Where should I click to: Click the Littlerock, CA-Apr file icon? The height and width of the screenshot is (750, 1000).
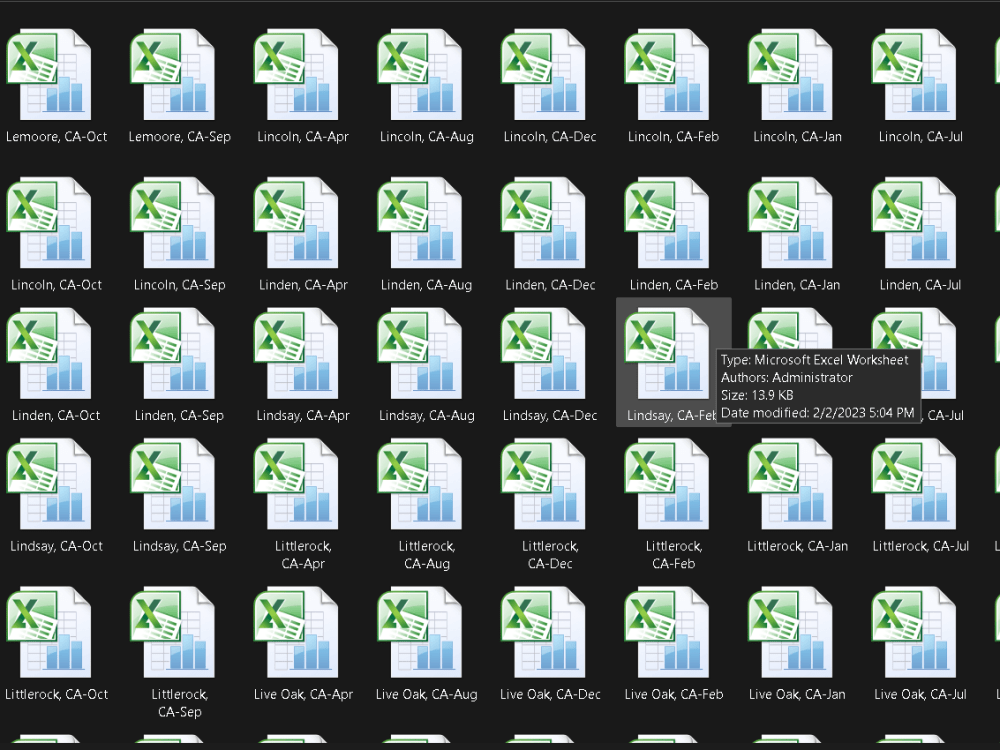coord(297,485)
